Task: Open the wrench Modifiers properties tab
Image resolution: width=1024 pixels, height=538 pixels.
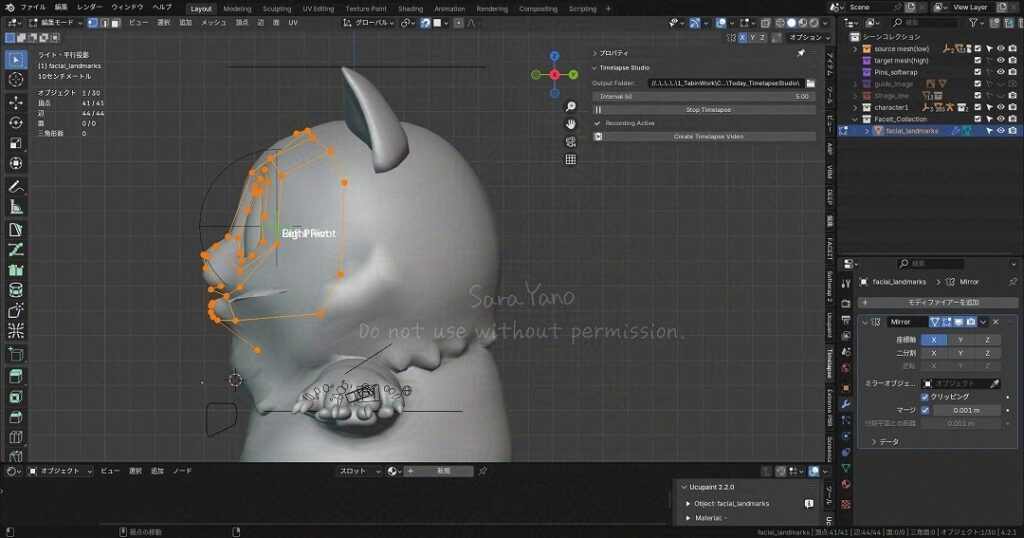Action: tap(846, 403)
